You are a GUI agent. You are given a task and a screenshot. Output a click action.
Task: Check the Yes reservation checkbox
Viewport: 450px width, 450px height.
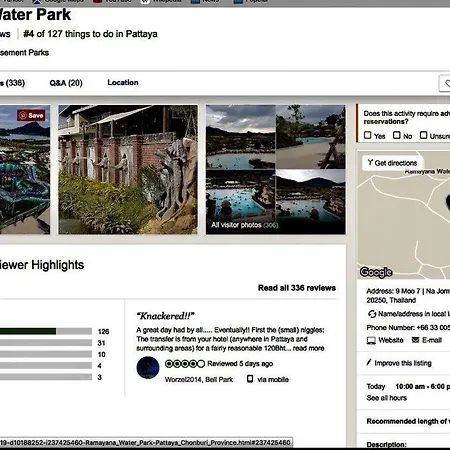pyautogui.click(x=368, y=135)
